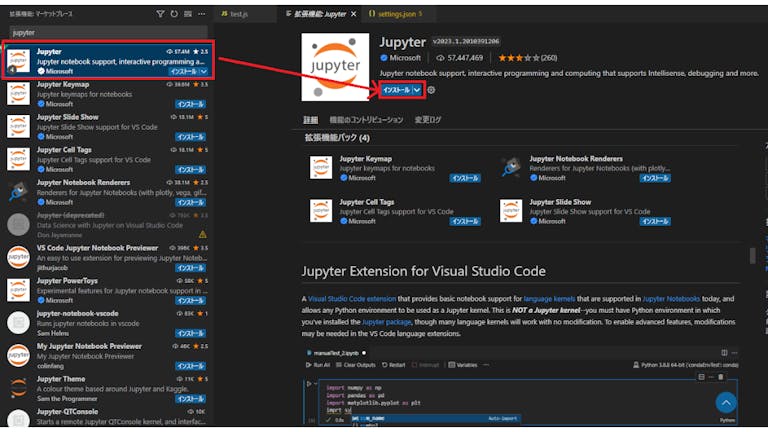768x432 pixels.
Task: Switch to the settings.json editor tab
Action: [397, 14]
